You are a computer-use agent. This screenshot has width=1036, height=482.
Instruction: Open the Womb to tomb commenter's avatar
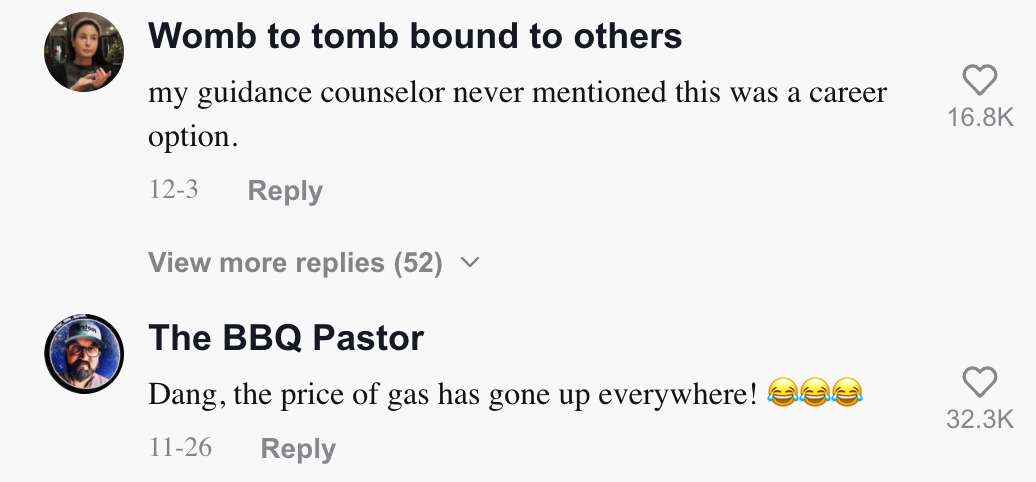[84, 52]
